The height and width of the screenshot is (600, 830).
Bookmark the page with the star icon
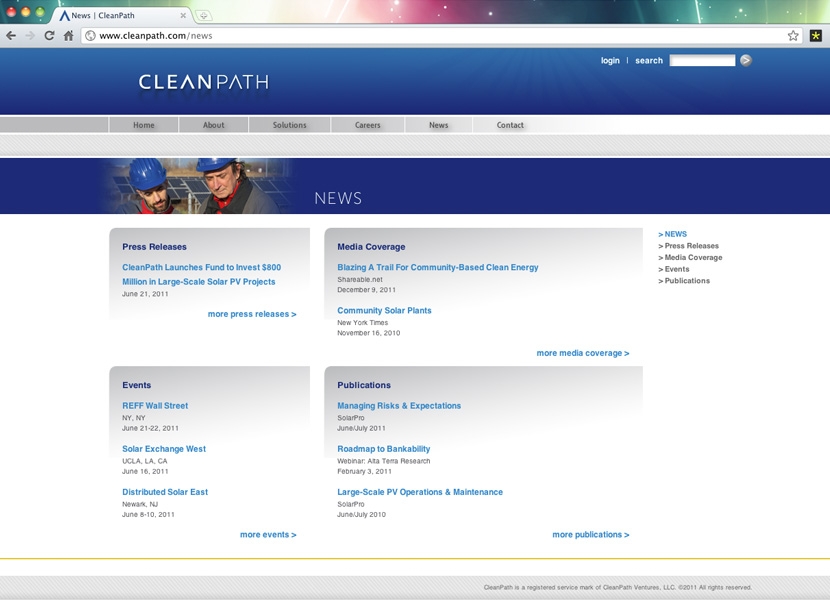[793, 35]
